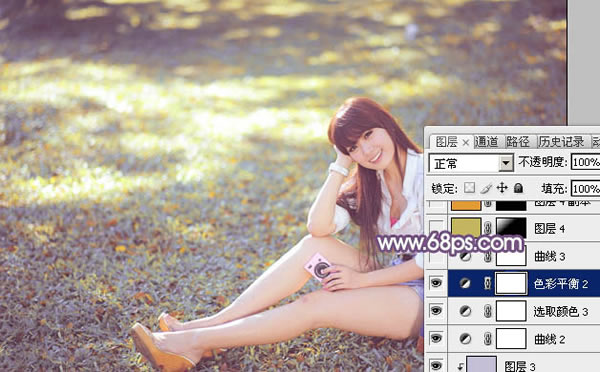Viewport: 600px width, 372px height.
Task: Click mask link icon of 选取颜色 3
Action: coord(488,311)
